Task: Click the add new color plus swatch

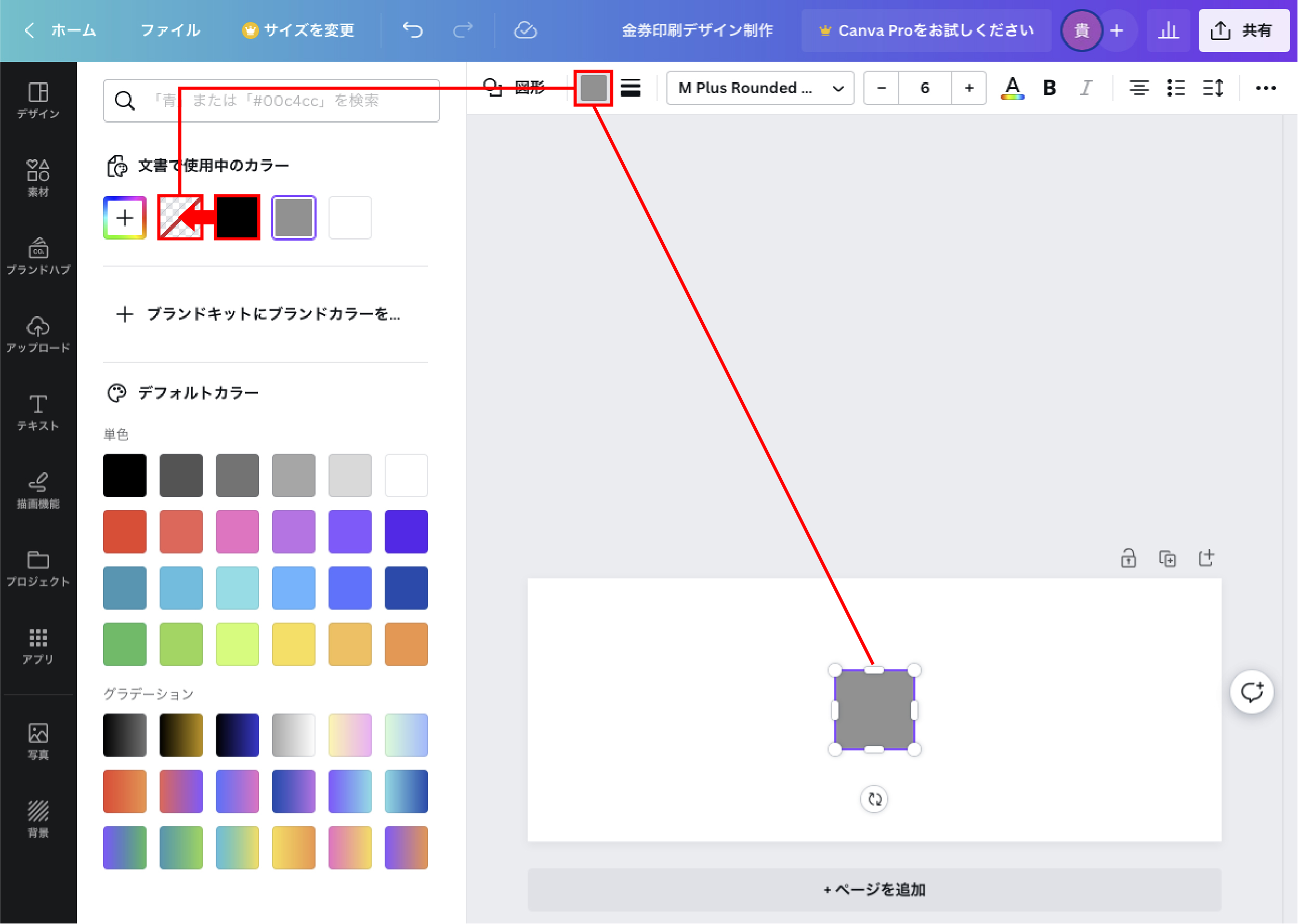Action: [x=125, y=217]
